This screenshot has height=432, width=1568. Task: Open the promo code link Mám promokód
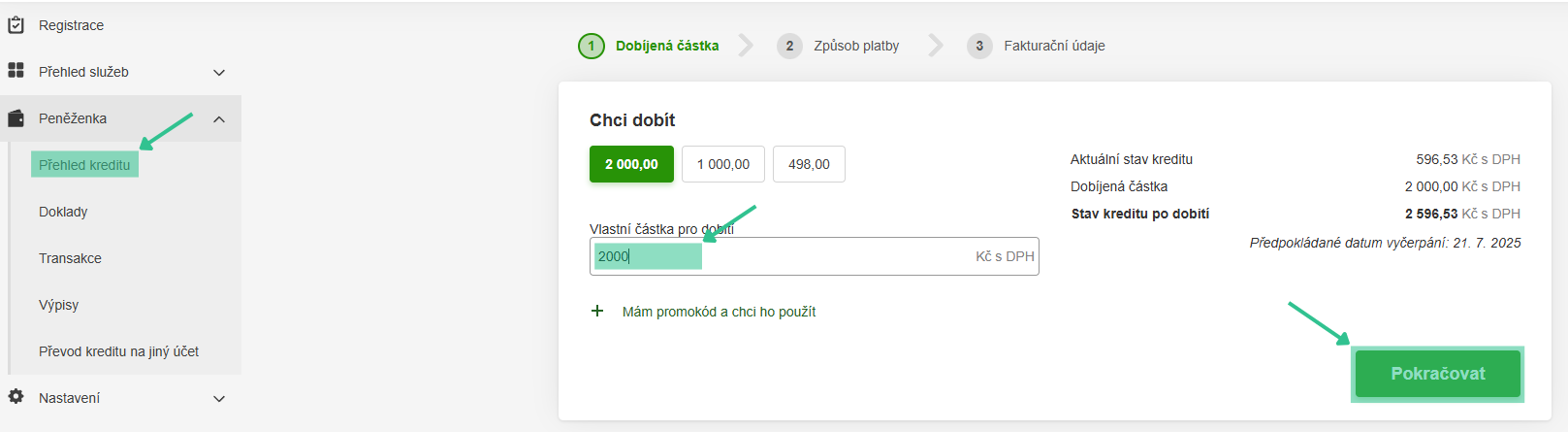pos(719,312)
